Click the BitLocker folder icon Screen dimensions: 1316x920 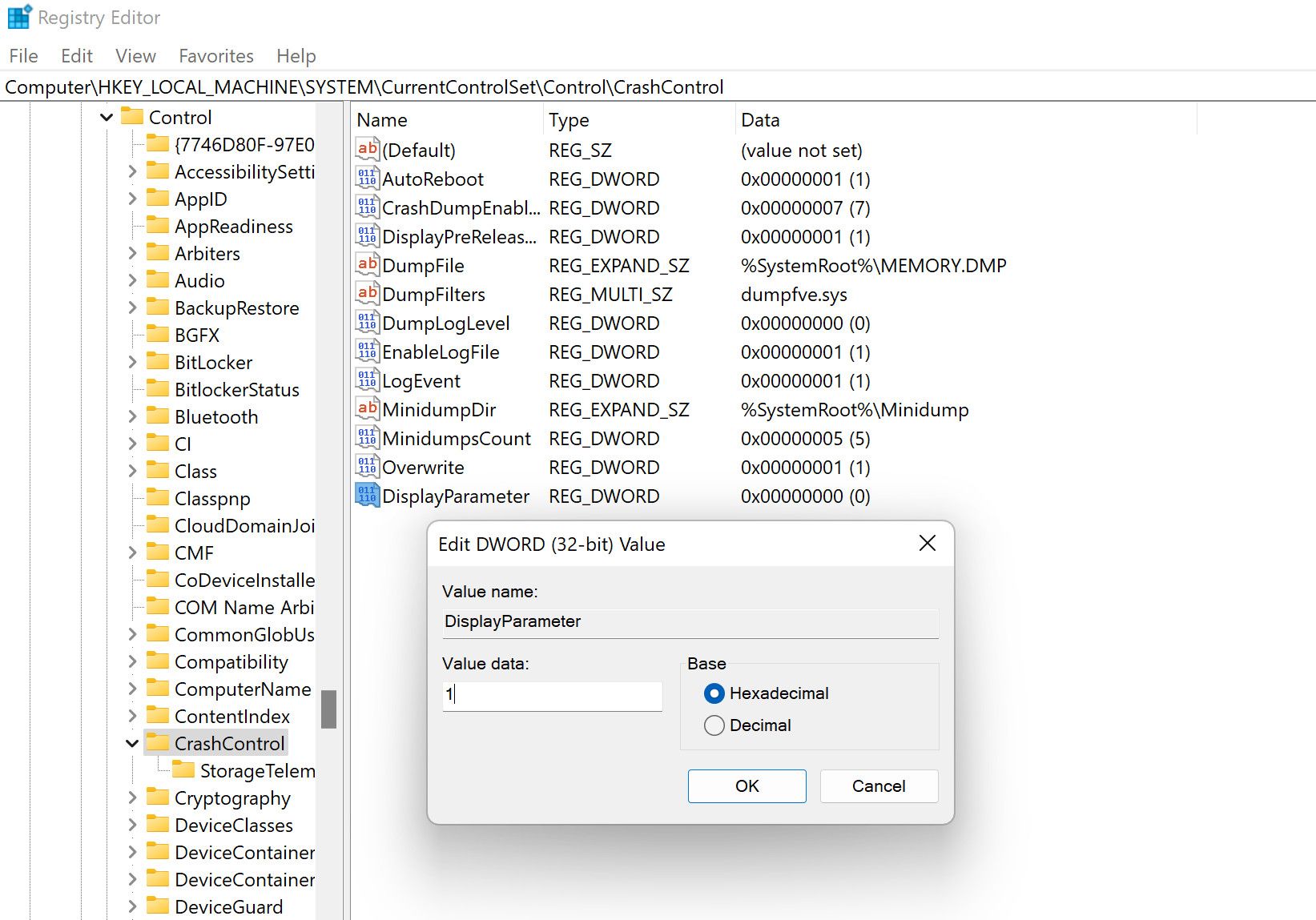[159, 362]
